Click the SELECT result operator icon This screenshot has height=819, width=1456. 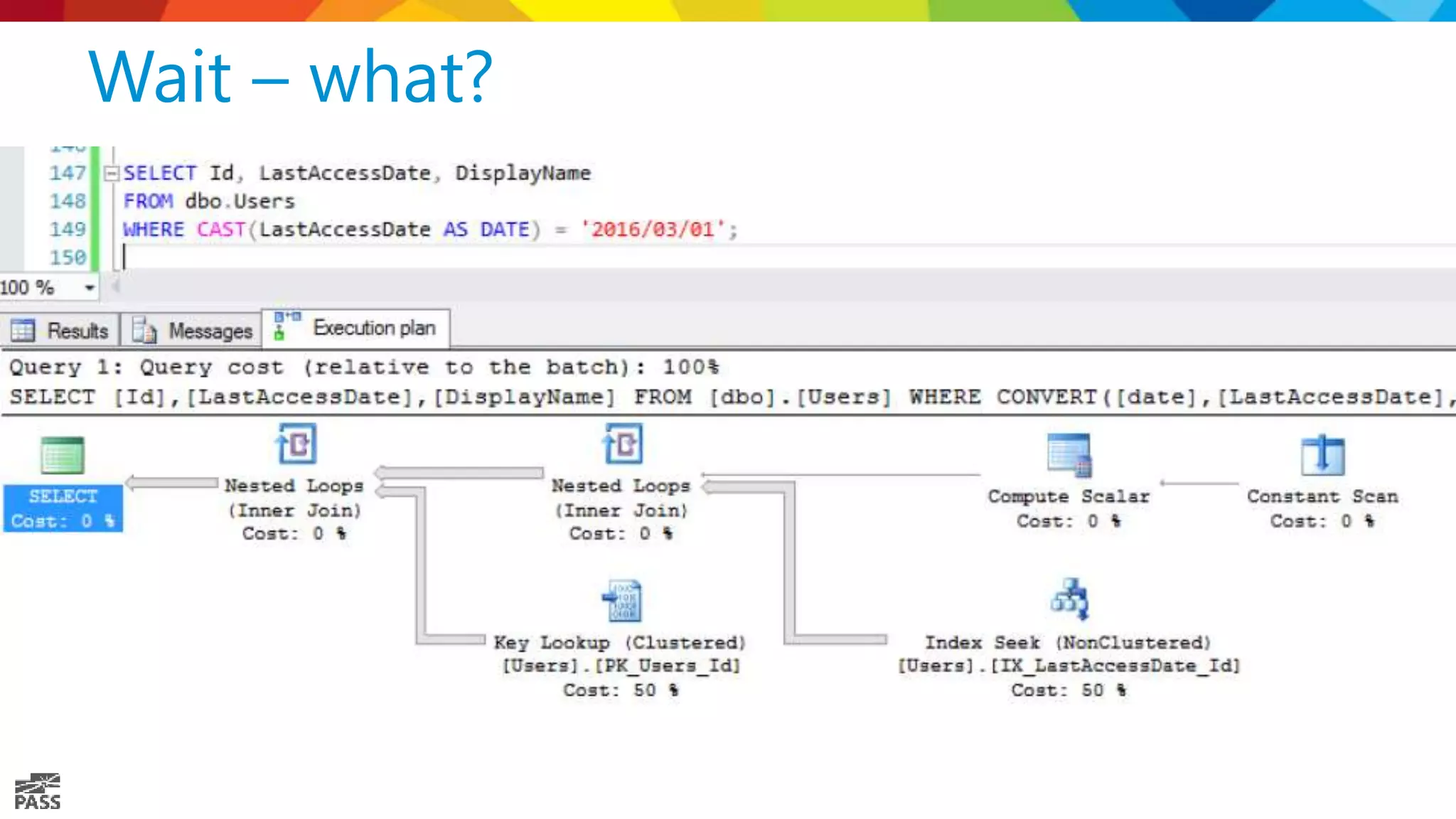click(x=63, y=455)
